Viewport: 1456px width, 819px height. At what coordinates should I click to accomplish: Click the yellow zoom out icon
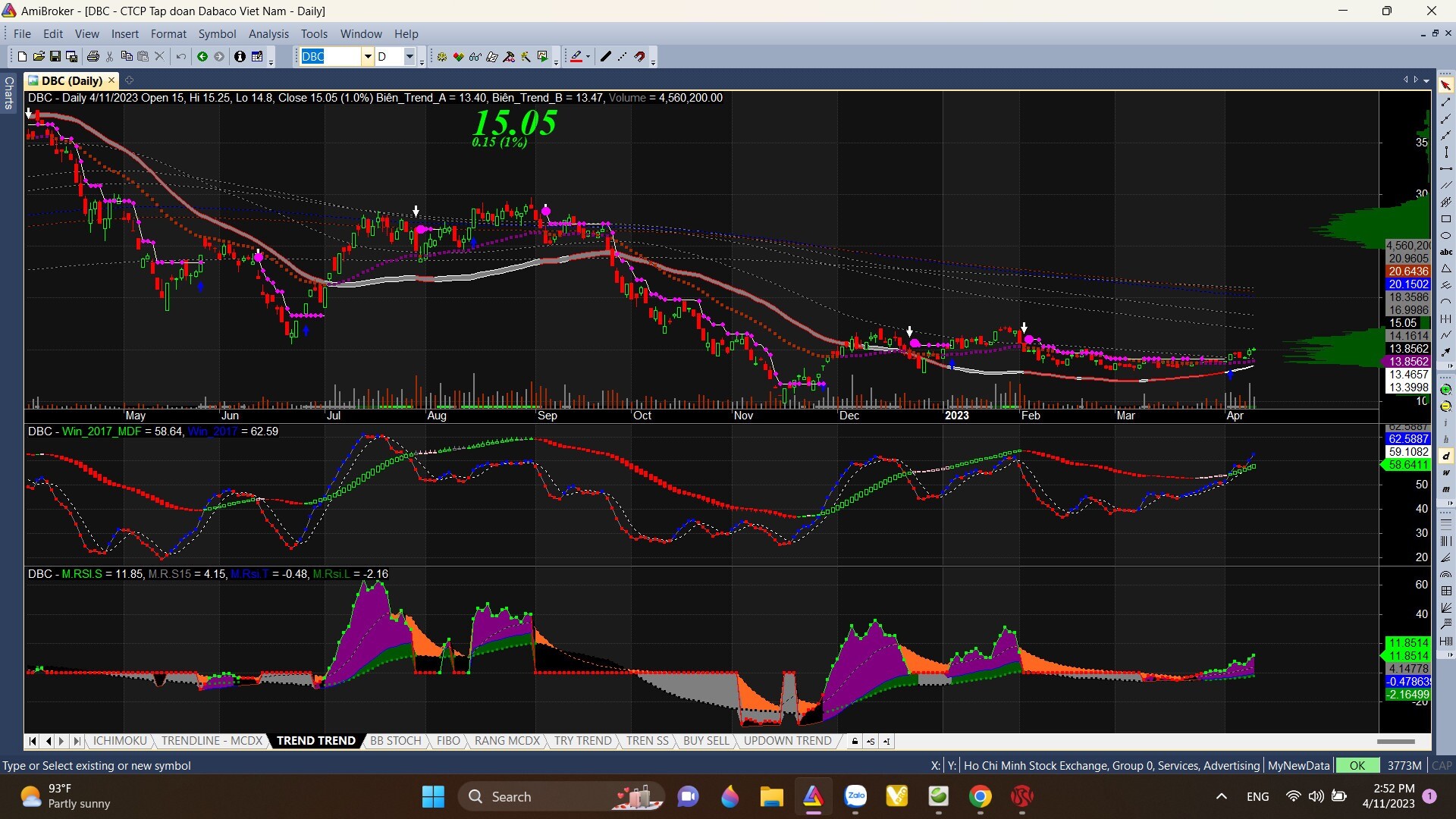click(x=1445, y=406)
